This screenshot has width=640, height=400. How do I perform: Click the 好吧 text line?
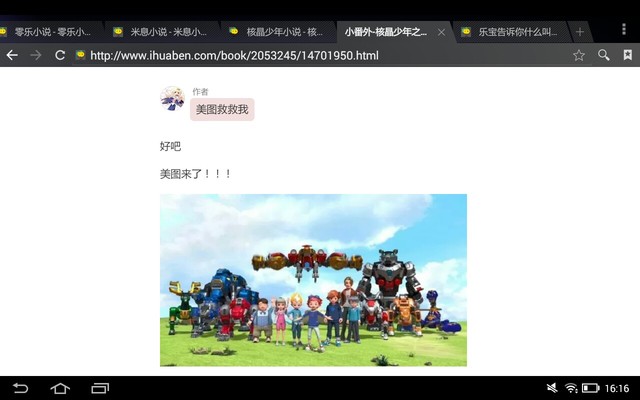[170, 146]
